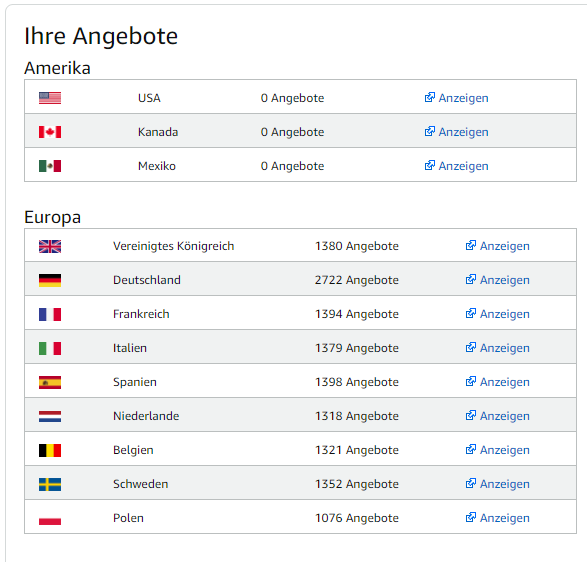587x562 pixels.
Task: Click the external-link icon in Italien row
Action: [471, 347]
